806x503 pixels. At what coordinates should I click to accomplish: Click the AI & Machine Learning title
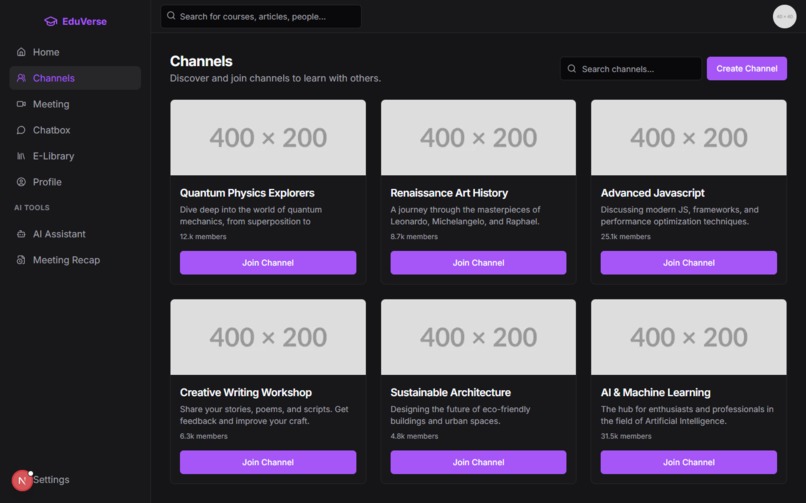click(x=655, y=392)
